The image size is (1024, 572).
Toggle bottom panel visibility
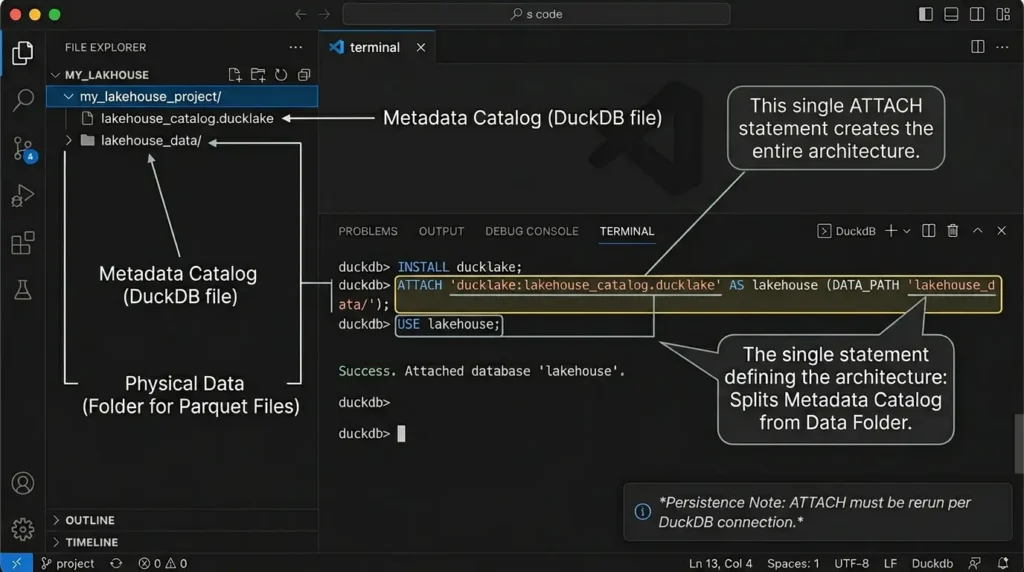pyautogui.click(x=951, y=14)
